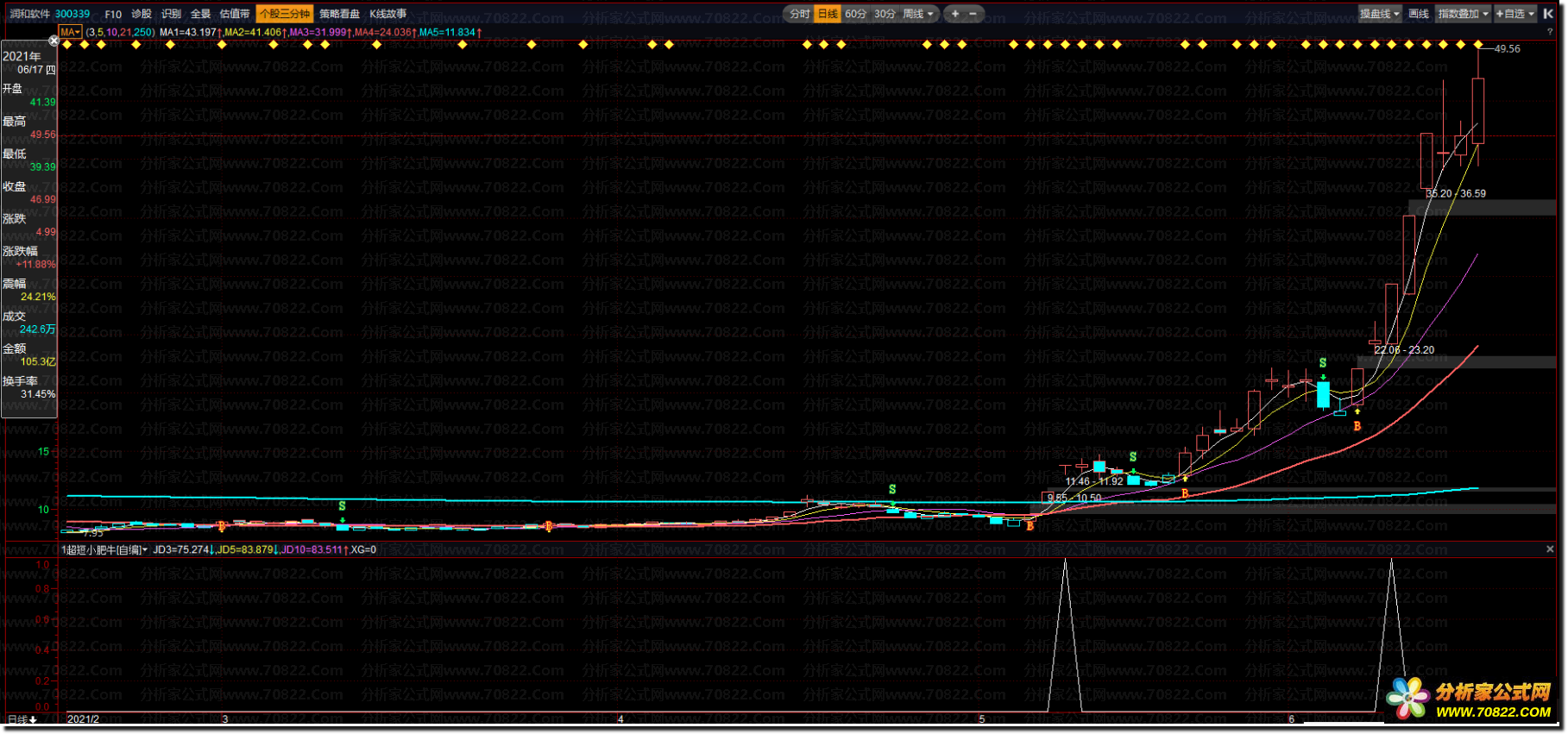This screenshot has width=1568, height=734.
Task: Close the sub-indicator panel with X
Action: (x=1550, y=549)
